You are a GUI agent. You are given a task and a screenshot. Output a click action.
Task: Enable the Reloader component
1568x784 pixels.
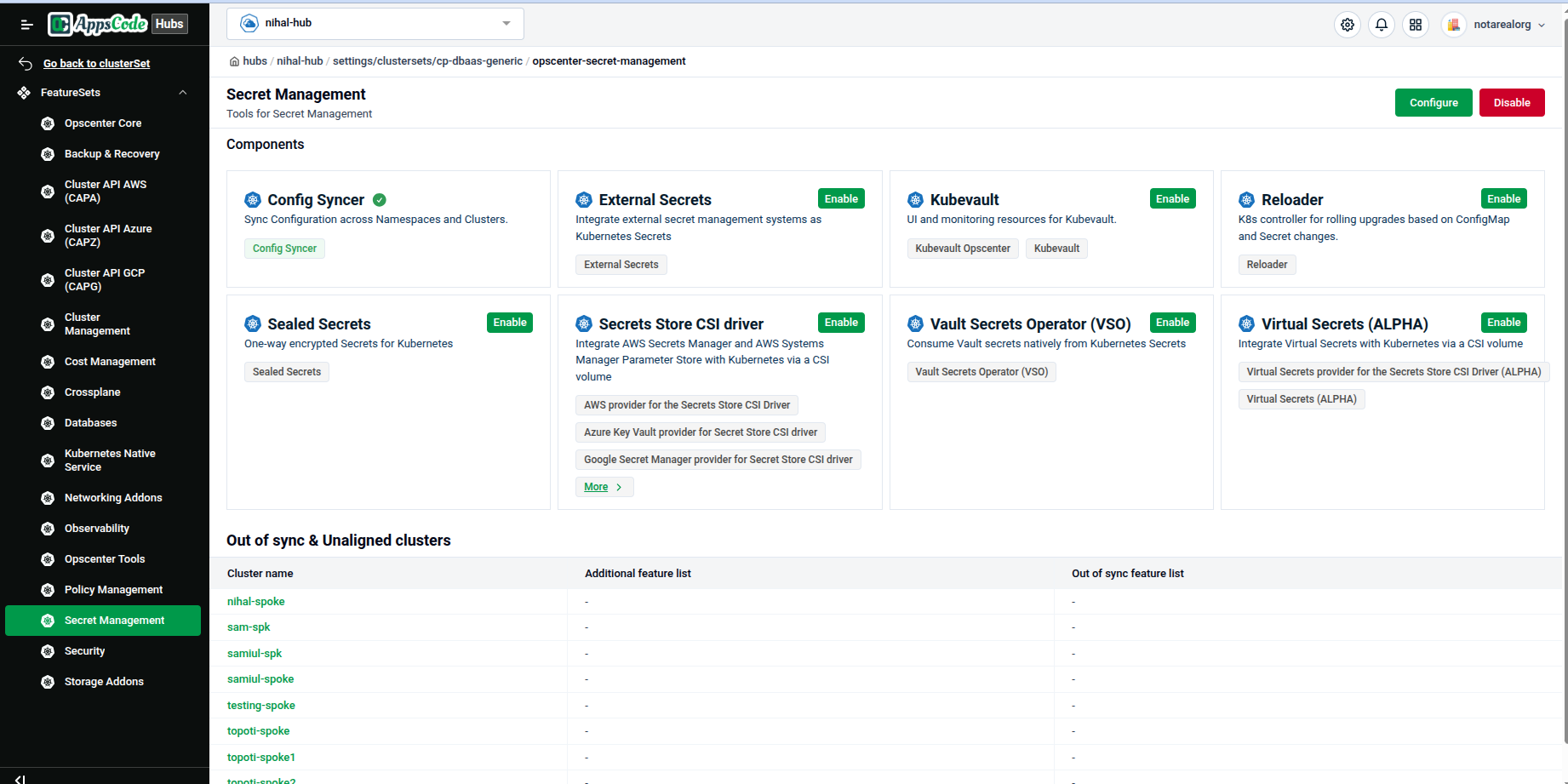pyautogui.click(x=1504, y=198)
